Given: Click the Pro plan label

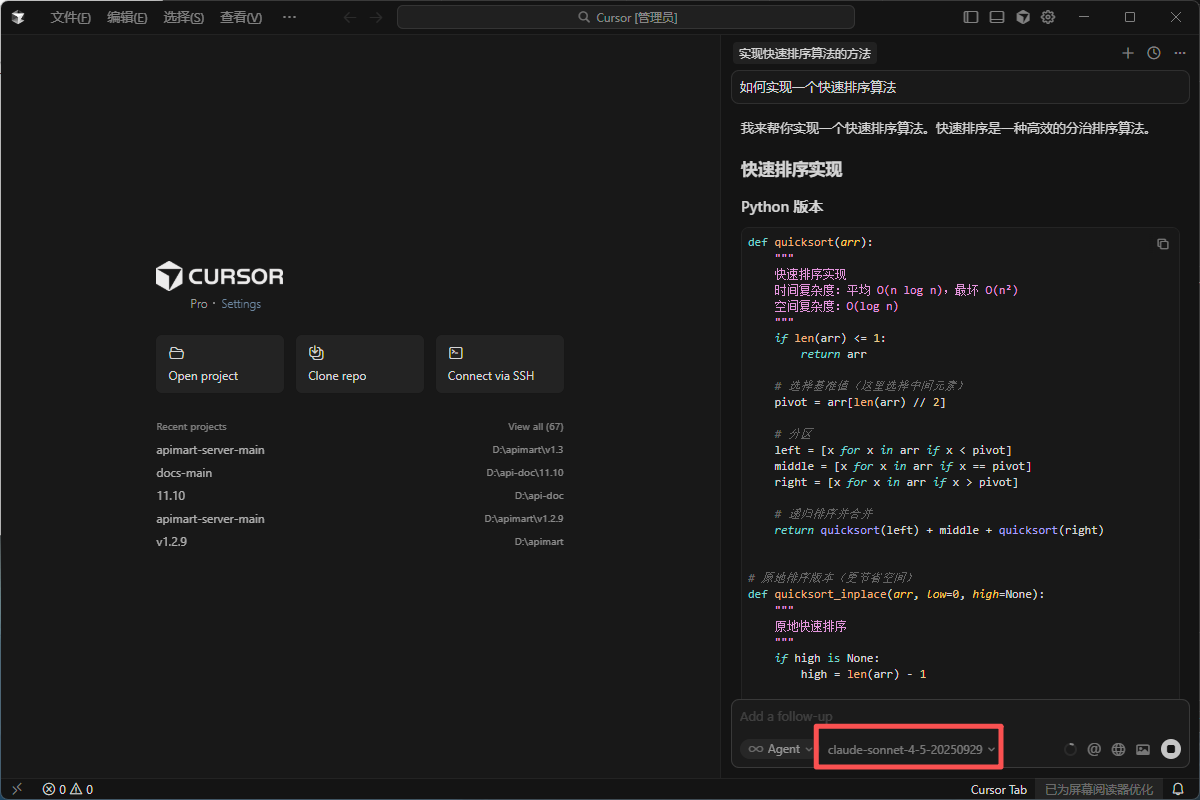Looking at the screenshot, I should [x=199, y=304].
